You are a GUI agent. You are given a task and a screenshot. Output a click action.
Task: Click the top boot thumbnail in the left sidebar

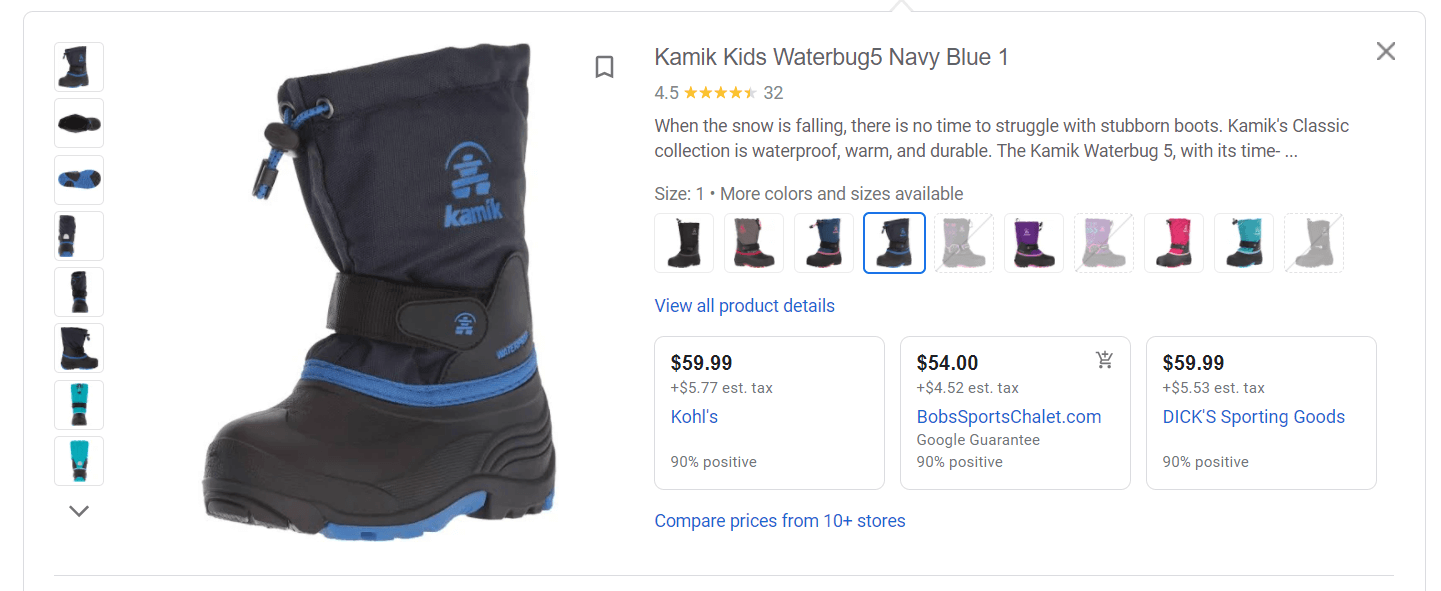(x=78, y=66)
